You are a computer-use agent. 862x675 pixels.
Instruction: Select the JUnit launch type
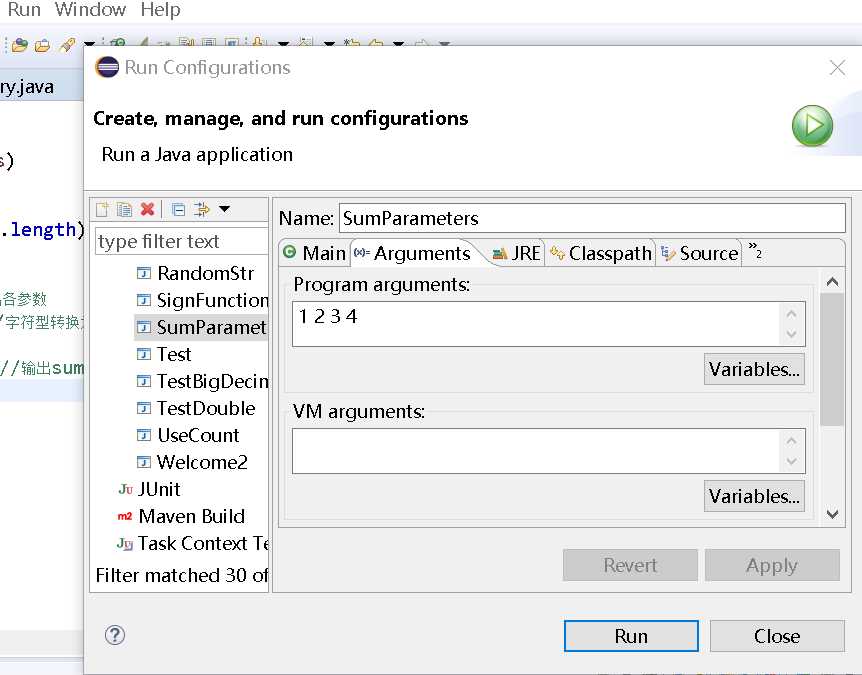[148, 489]
